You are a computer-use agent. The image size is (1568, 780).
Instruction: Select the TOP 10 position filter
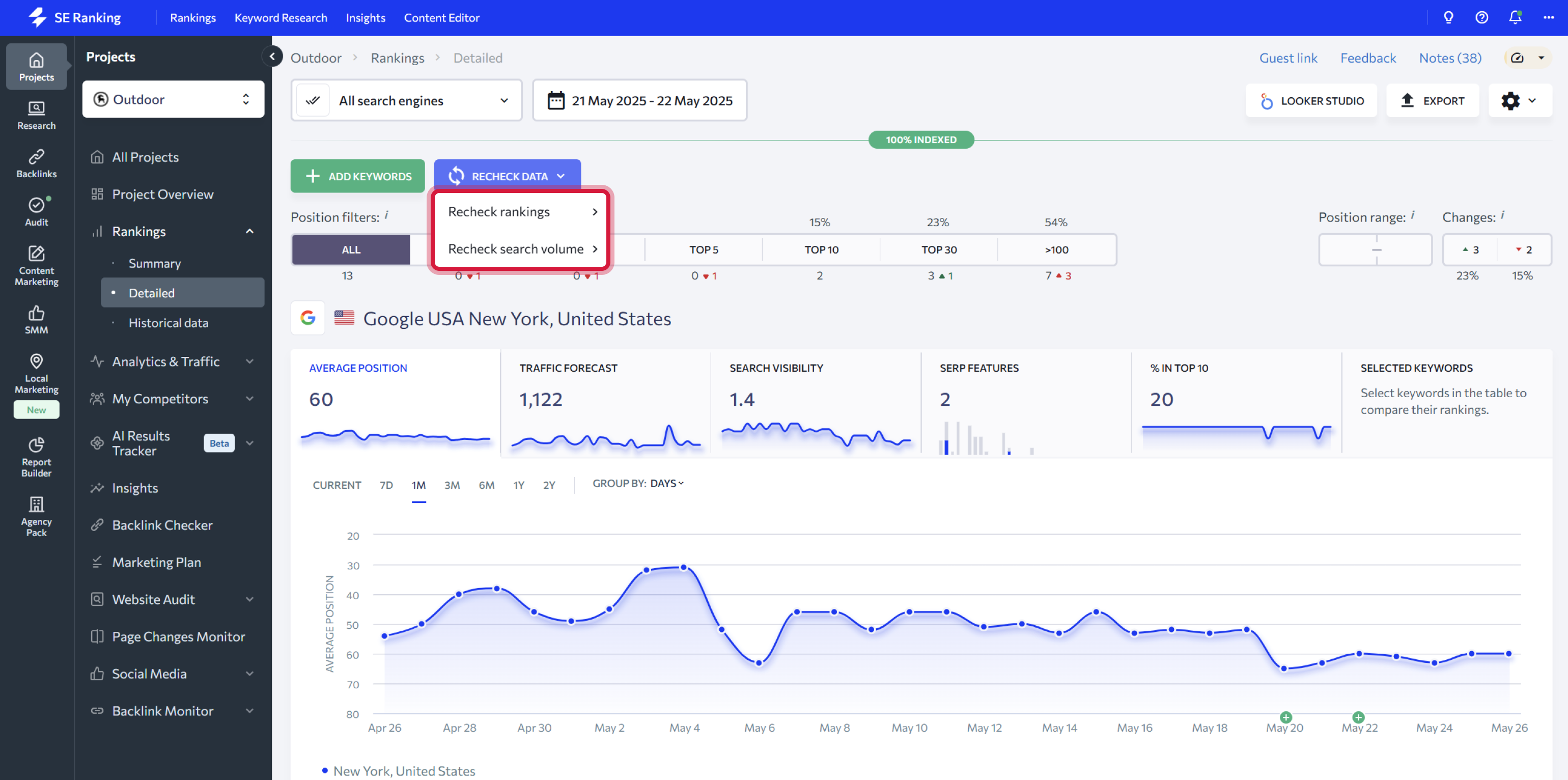tap(821, 249)
